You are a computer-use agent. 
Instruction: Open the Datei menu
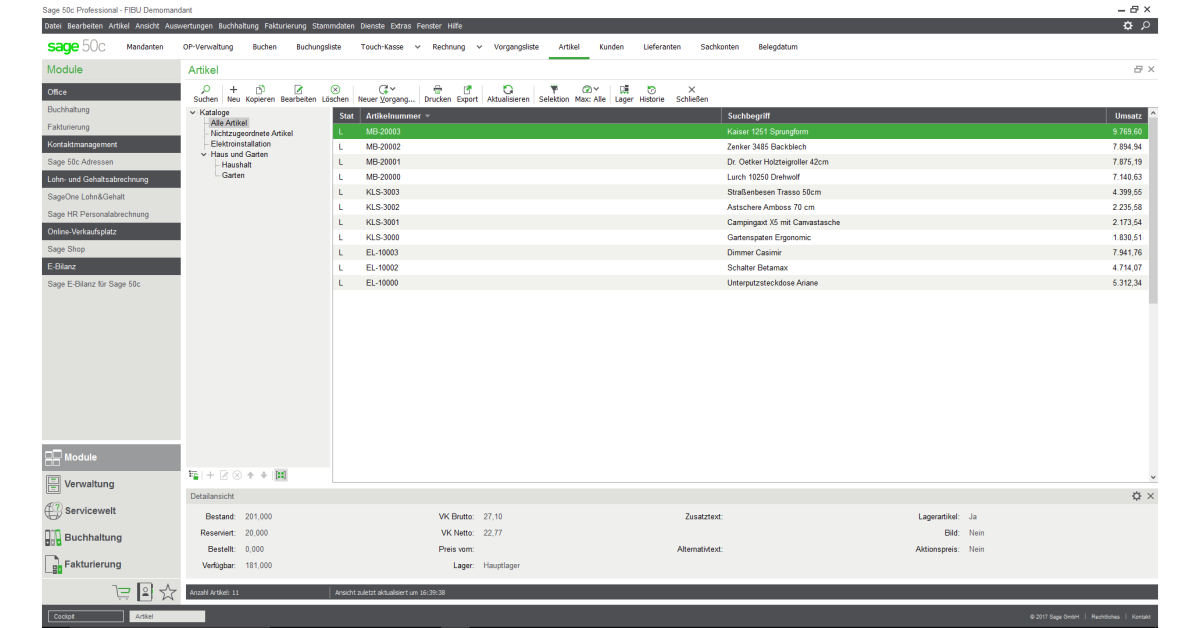(53, 25)
